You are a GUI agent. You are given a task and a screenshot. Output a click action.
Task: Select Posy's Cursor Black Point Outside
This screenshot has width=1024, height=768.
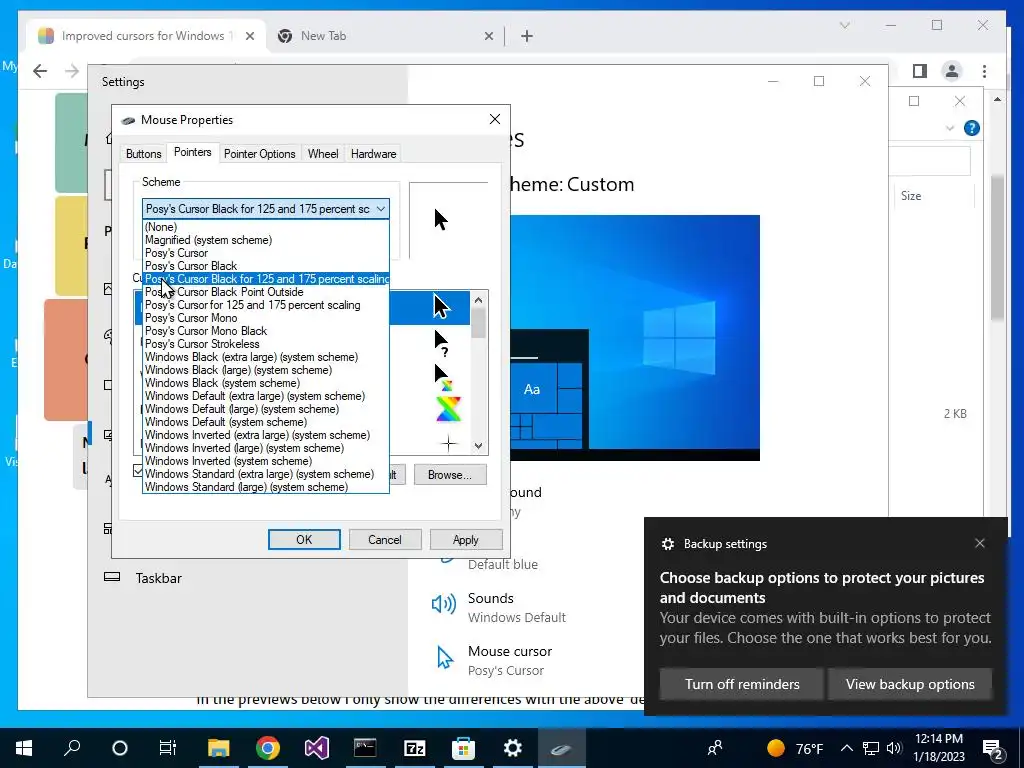(266, 292)
